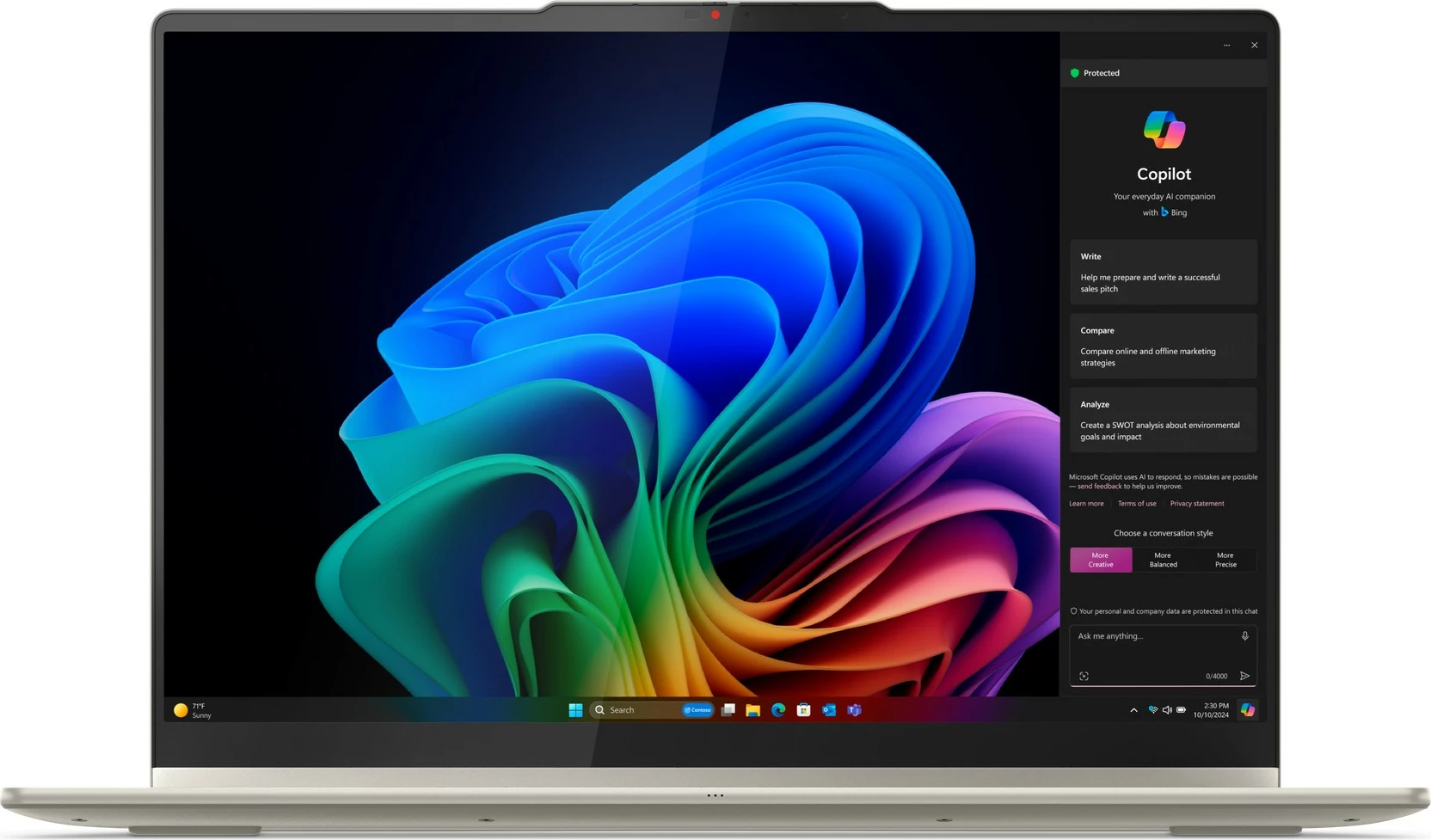Expand hidden icons in the system tray

coord(1133,710)
